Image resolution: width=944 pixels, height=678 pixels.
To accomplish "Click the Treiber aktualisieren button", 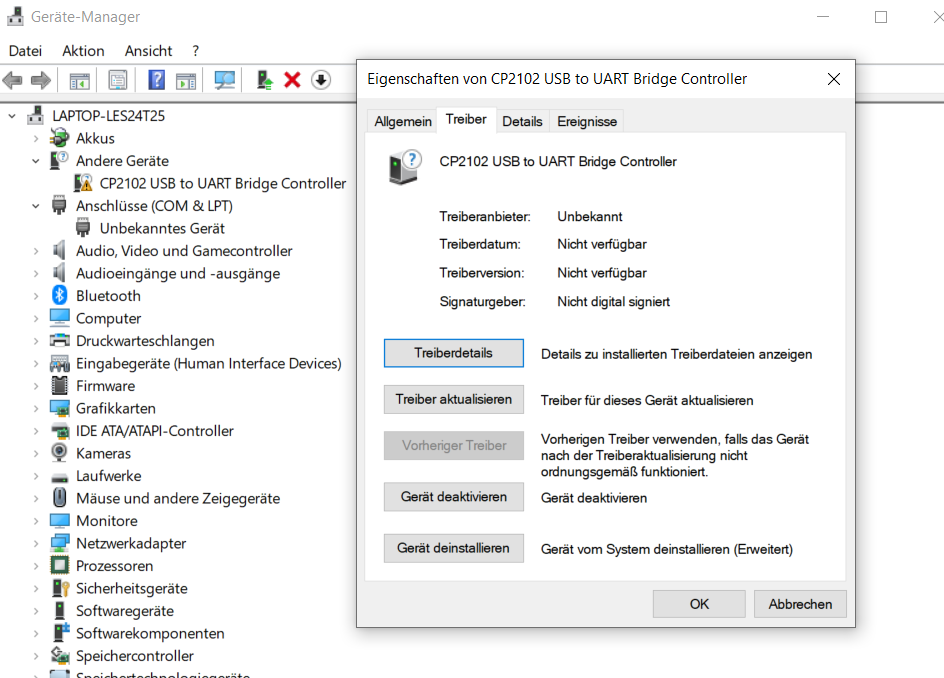I will (x=453, y=399).
